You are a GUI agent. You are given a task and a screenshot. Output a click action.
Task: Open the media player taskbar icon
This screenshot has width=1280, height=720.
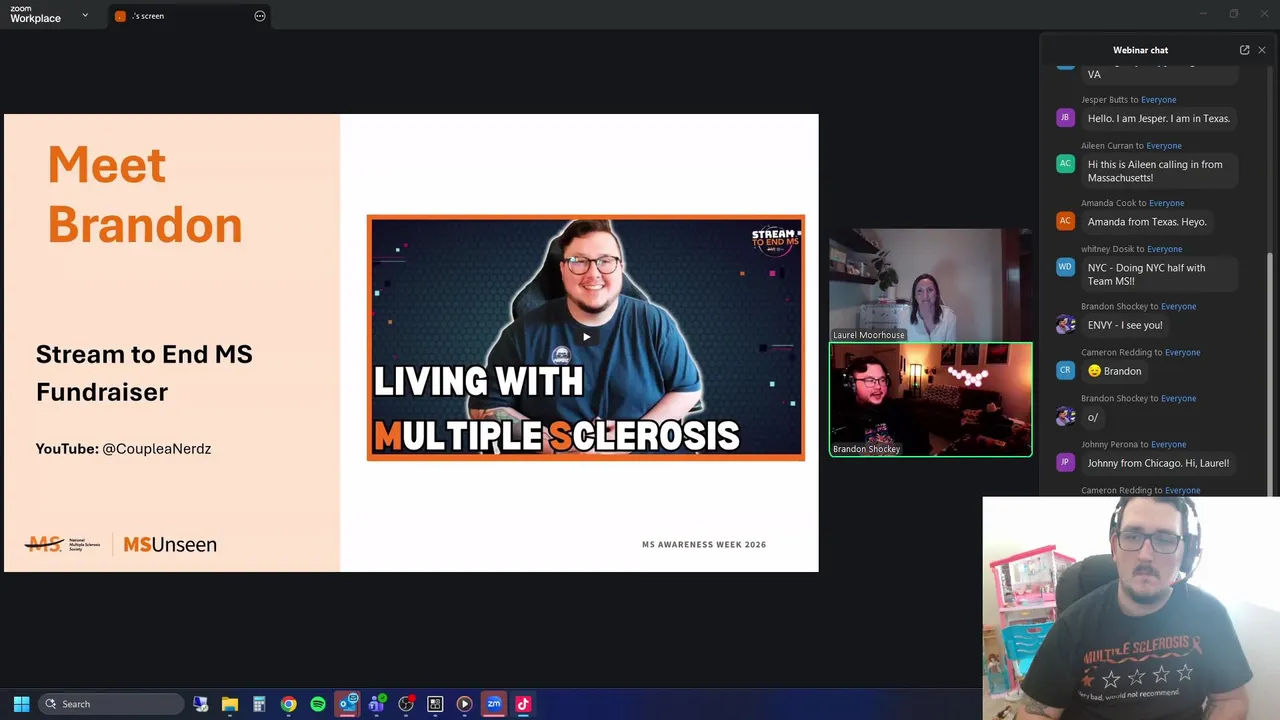pos(464,704)
